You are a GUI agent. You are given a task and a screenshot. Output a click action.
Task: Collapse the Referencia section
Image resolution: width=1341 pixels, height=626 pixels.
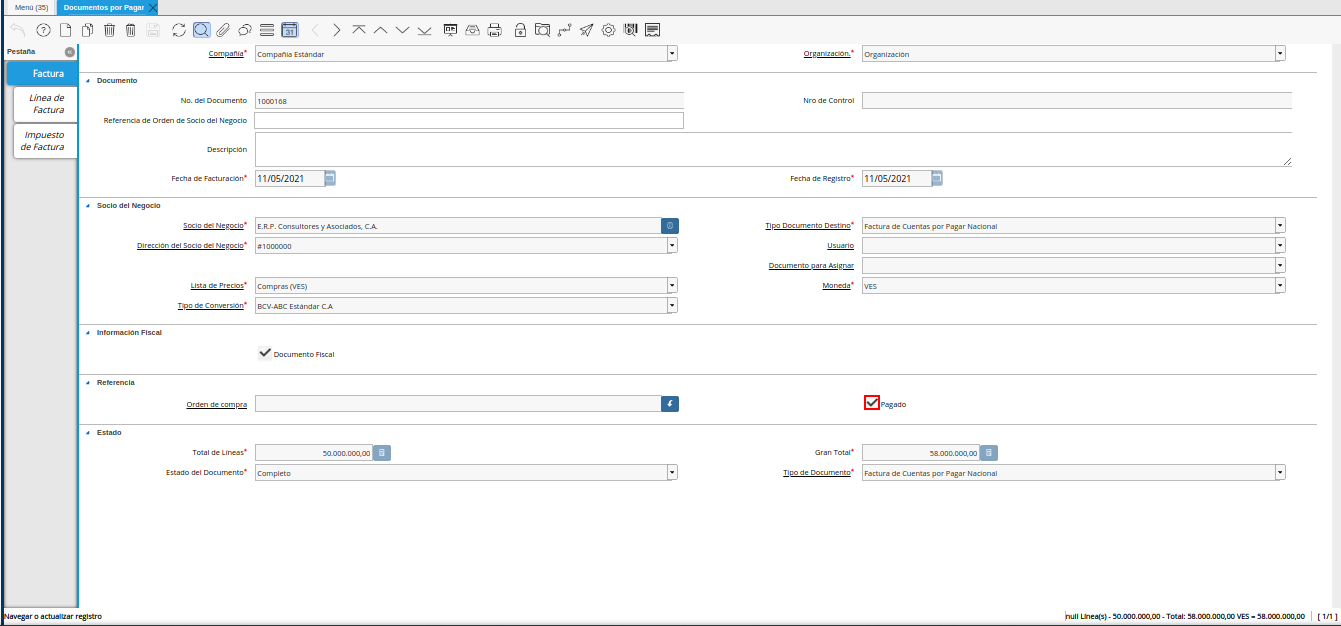[88, 382]
